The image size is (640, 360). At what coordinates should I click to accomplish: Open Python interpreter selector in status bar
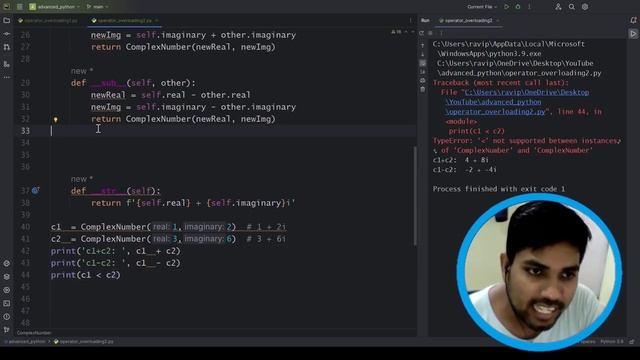(x=612, y=342)
